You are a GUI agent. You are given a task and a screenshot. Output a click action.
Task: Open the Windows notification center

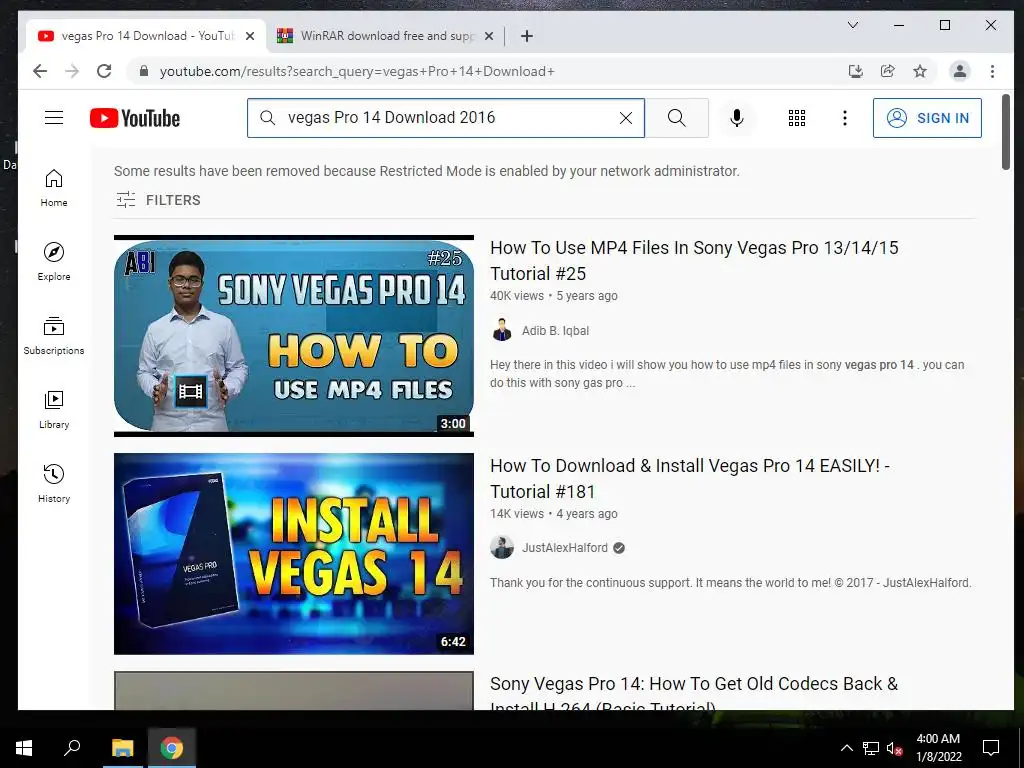tap(991, 748)
